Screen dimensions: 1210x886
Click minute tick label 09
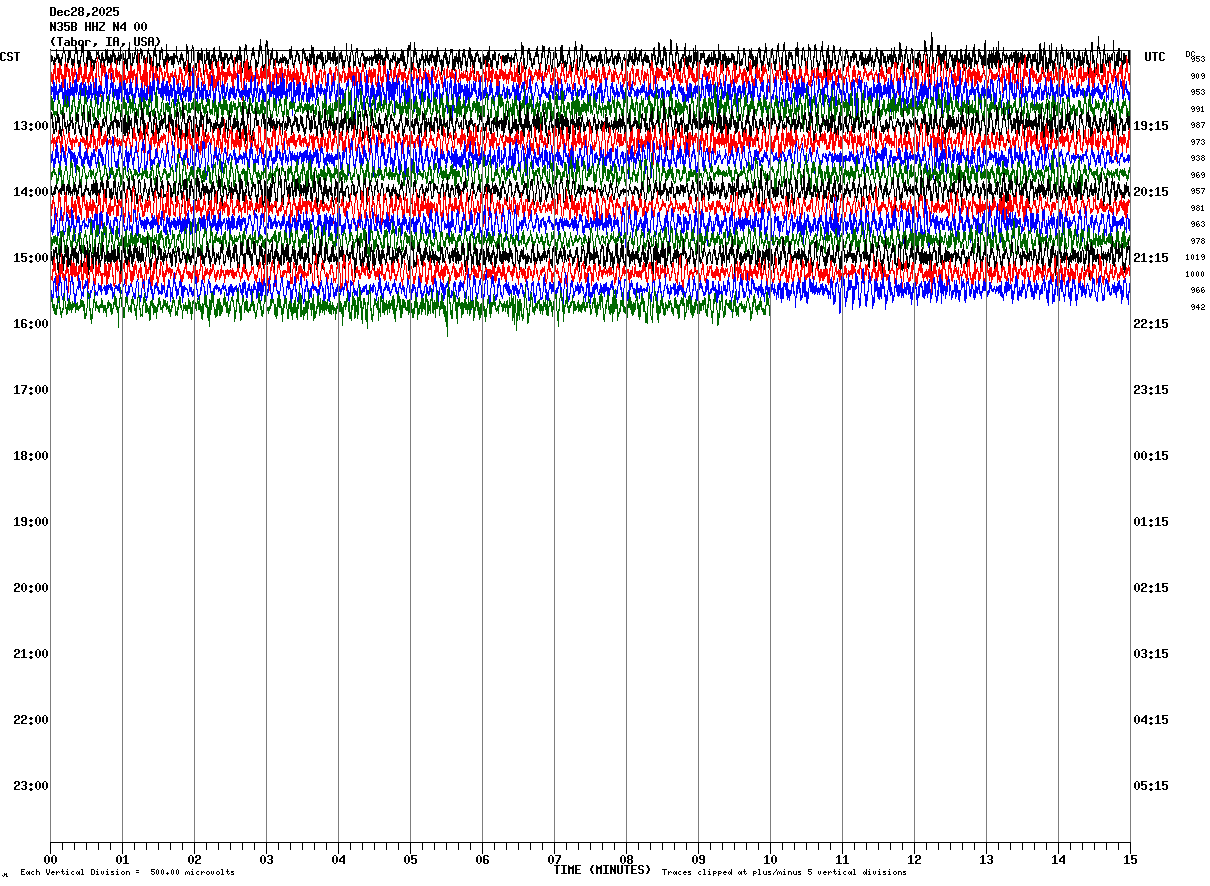coord(699,860)
